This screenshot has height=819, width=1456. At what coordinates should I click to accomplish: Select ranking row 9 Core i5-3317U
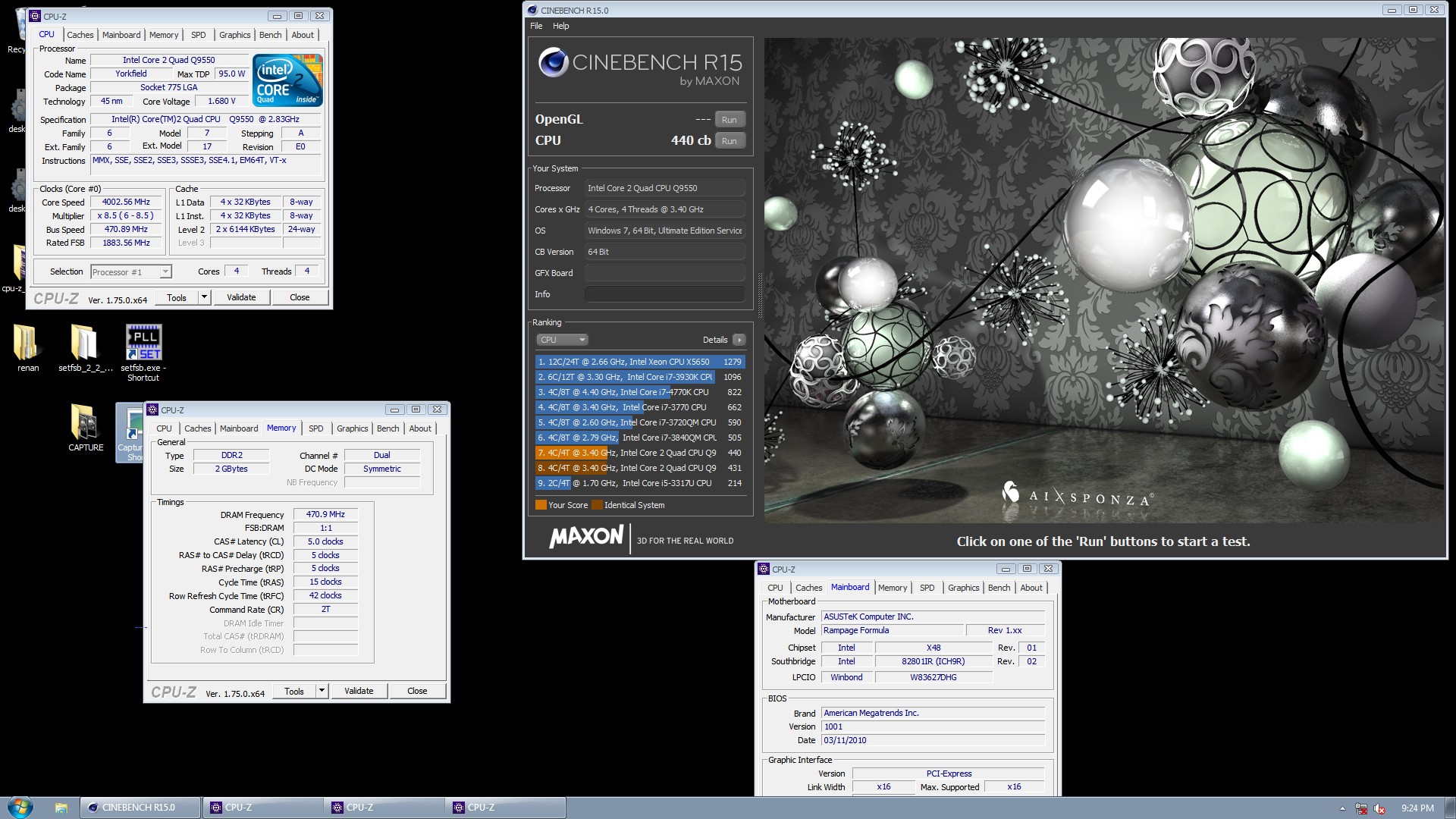tap(640, 483)
